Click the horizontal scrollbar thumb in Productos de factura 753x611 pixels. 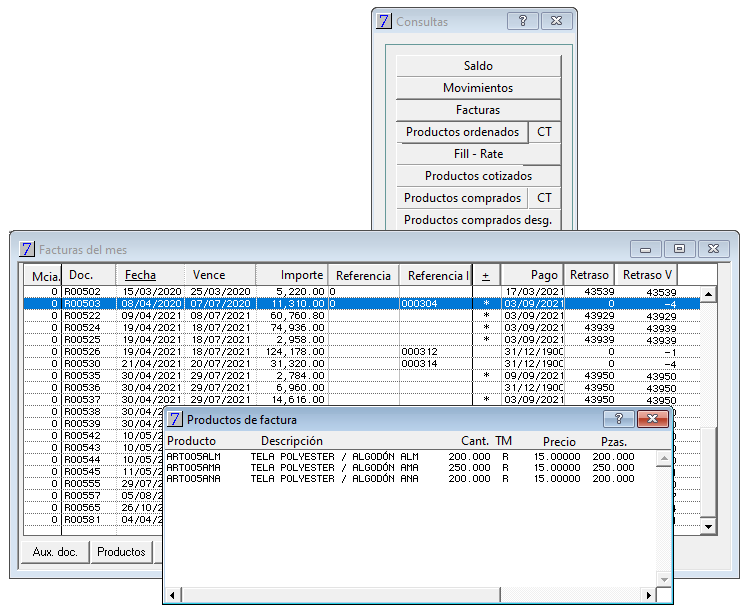tap(340, 596)
